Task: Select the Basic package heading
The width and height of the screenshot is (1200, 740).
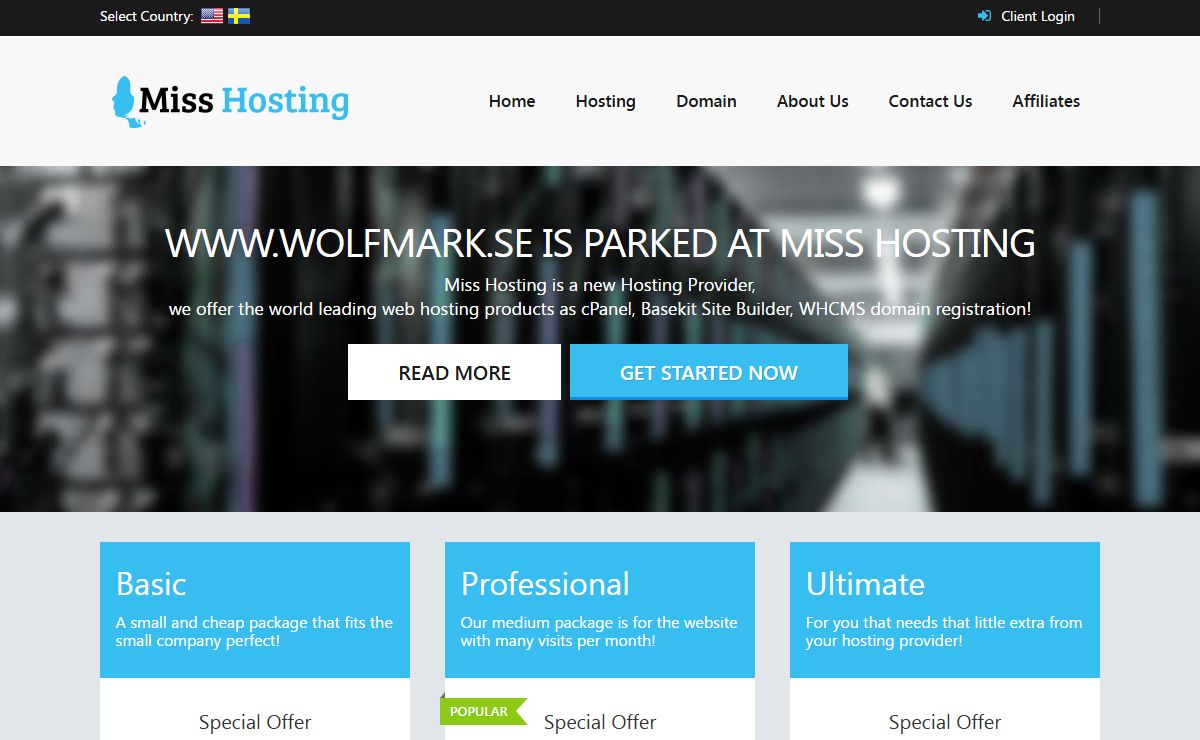Action: click(151, 583)
